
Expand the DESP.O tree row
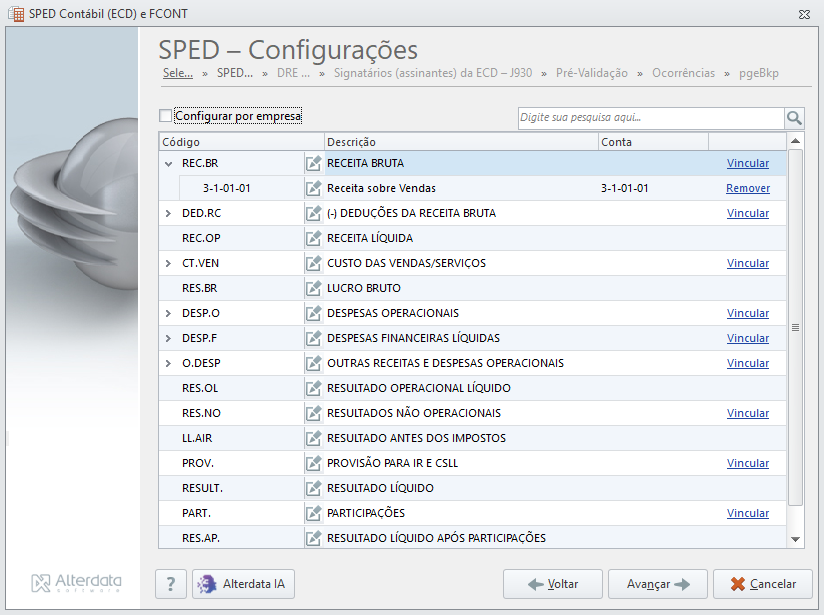(x=168, y=313)
